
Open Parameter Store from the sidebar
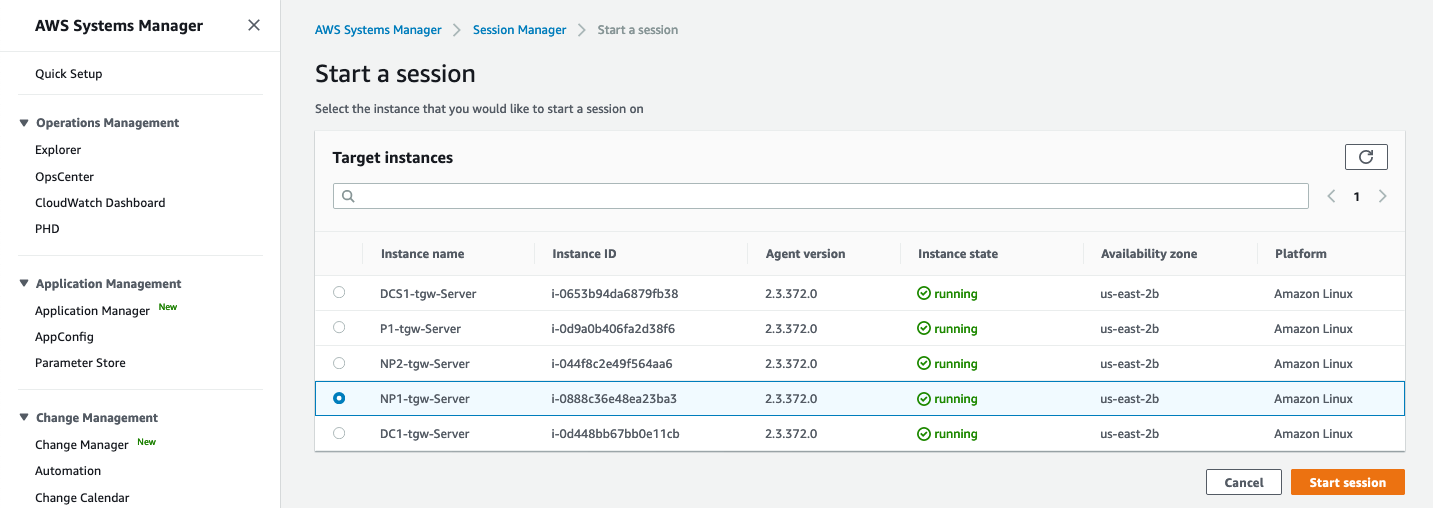(80, 363)
